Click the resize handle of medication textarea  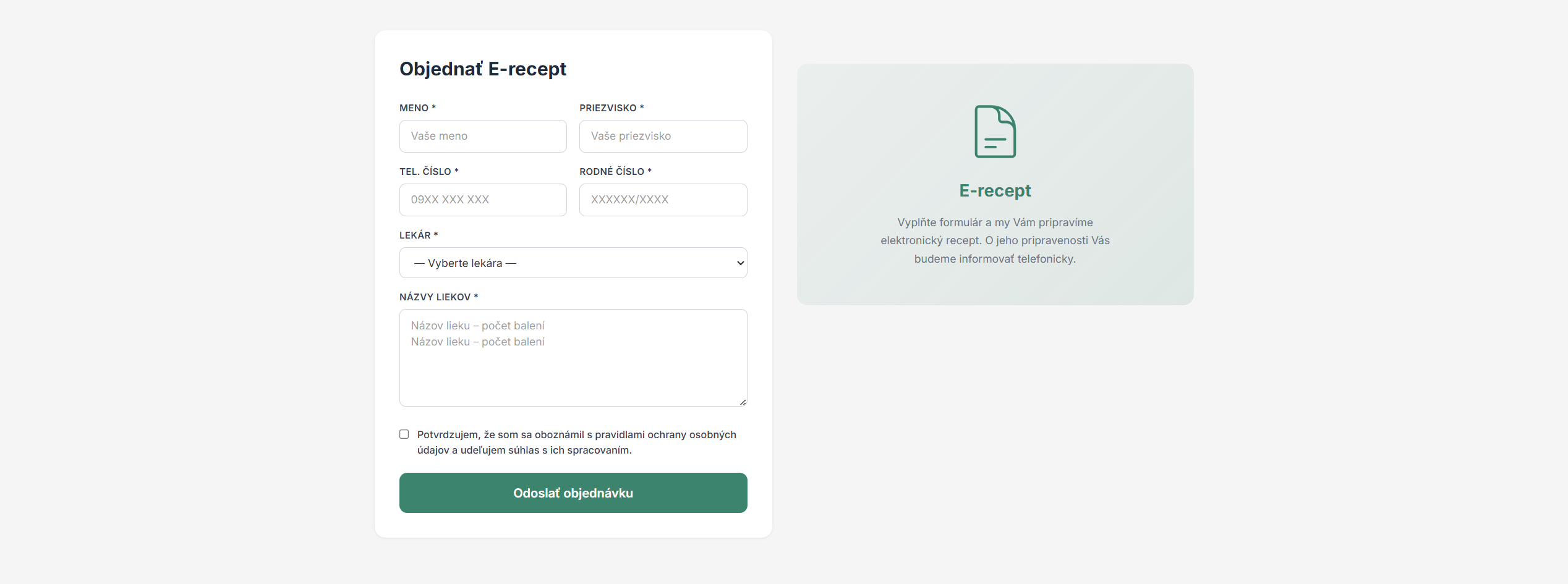click(743, 402)
